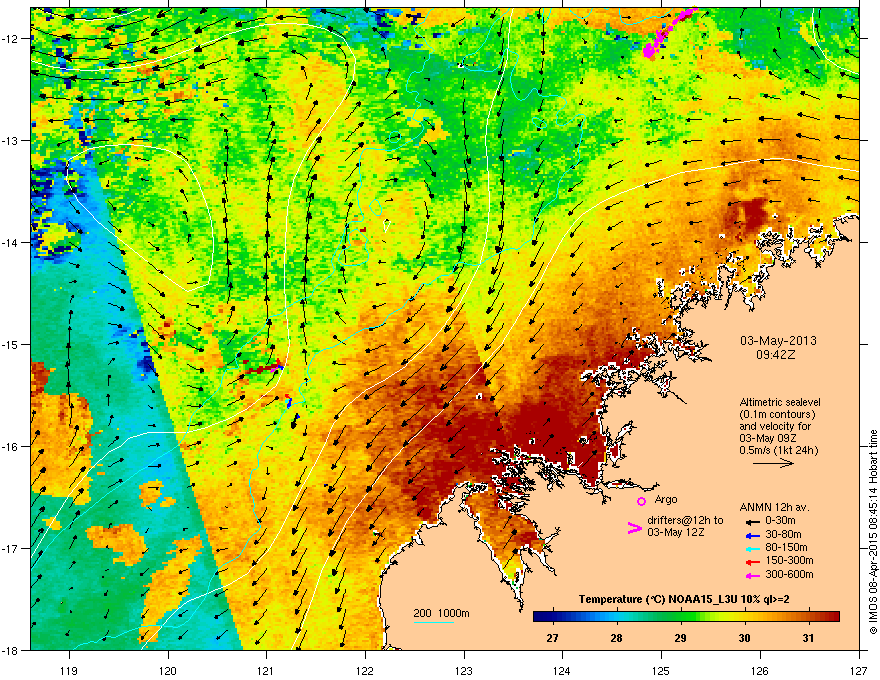Click the "Temperature (°C) NOAA15_L3U 10% ql>=2" title
880x680 pixels.
click(x=685, y=599)
